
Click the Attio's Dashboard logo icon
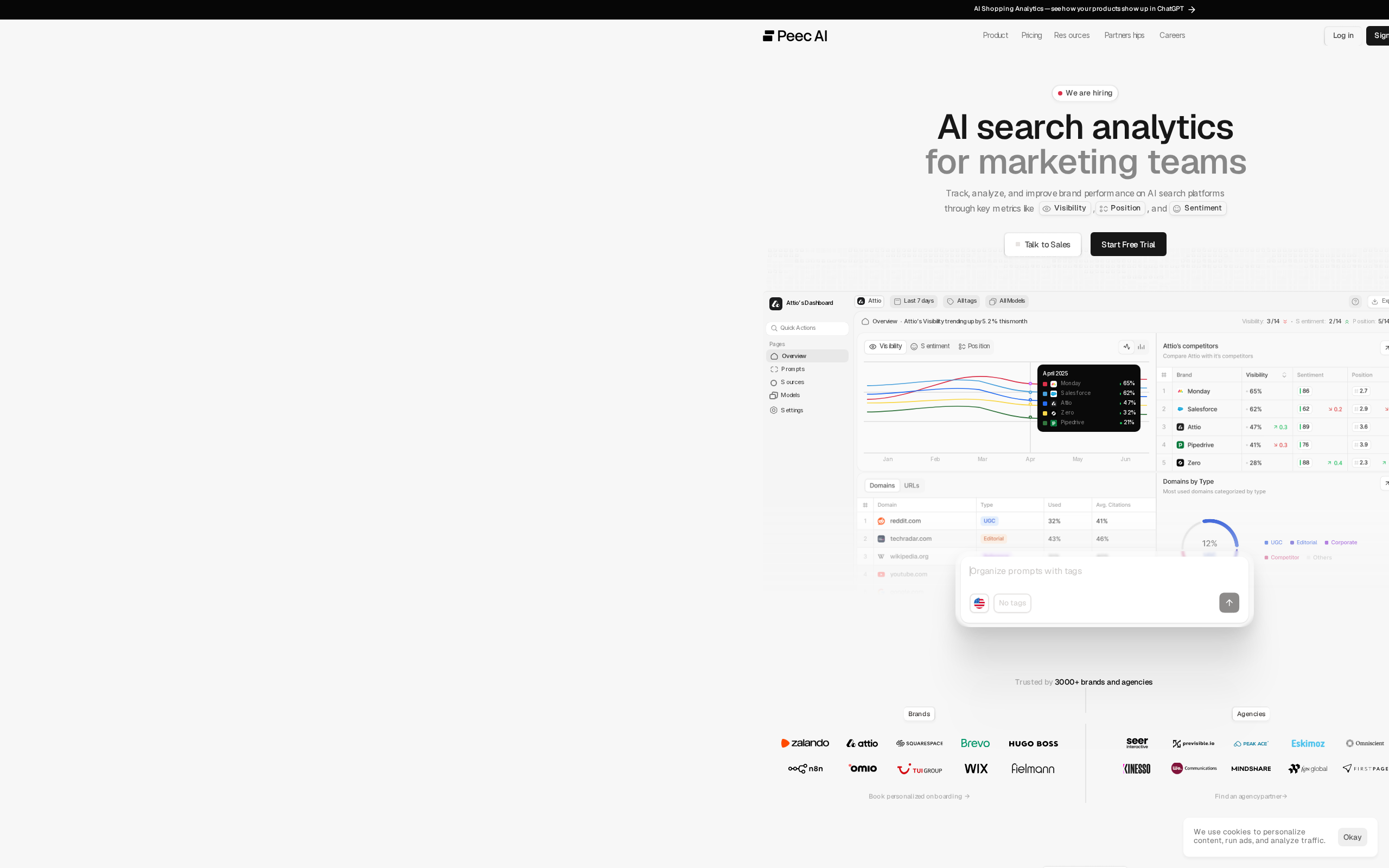point(775,304)
